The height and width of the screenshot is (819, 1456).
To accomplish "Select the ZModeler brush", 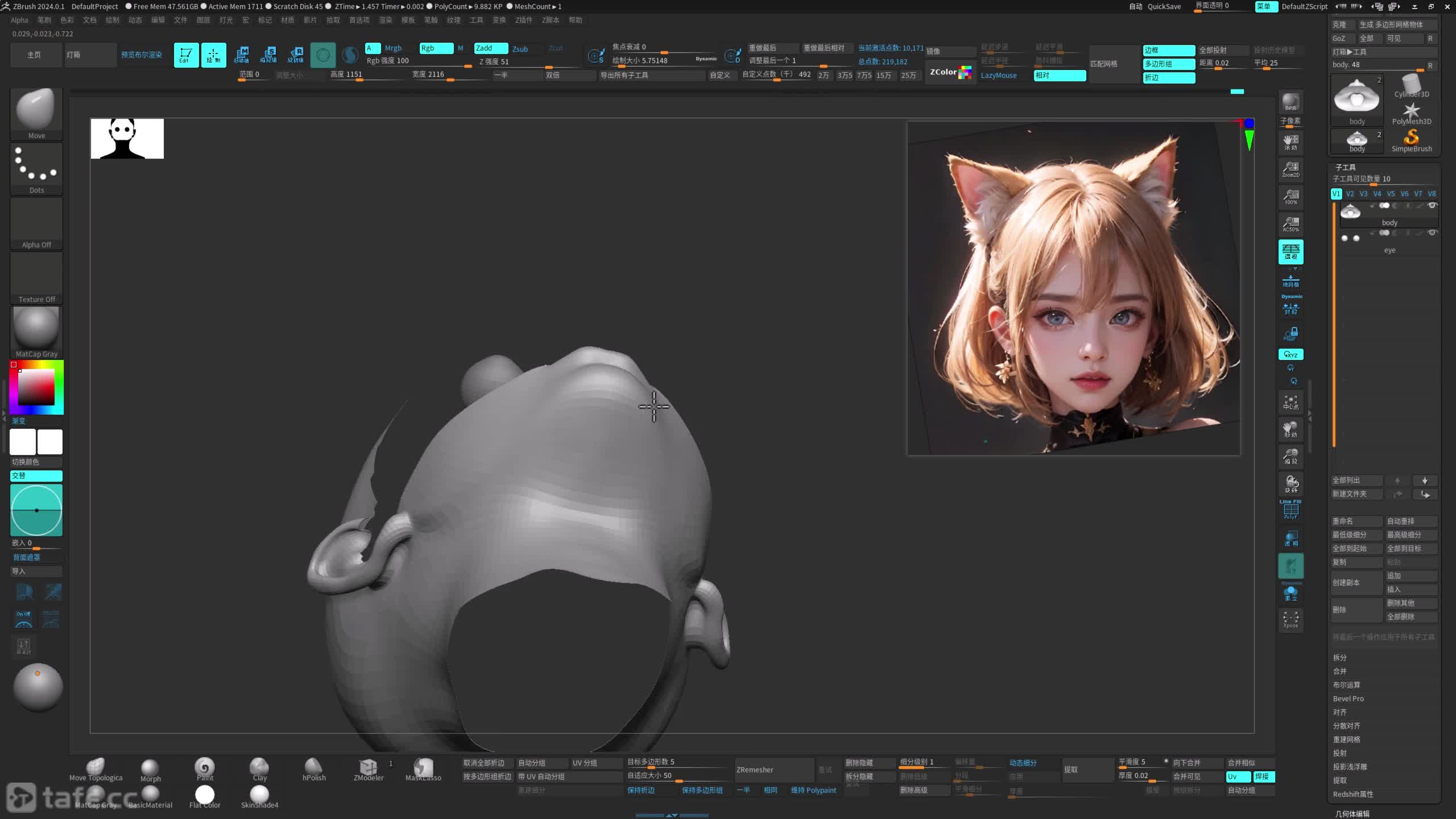I will 369,770.
